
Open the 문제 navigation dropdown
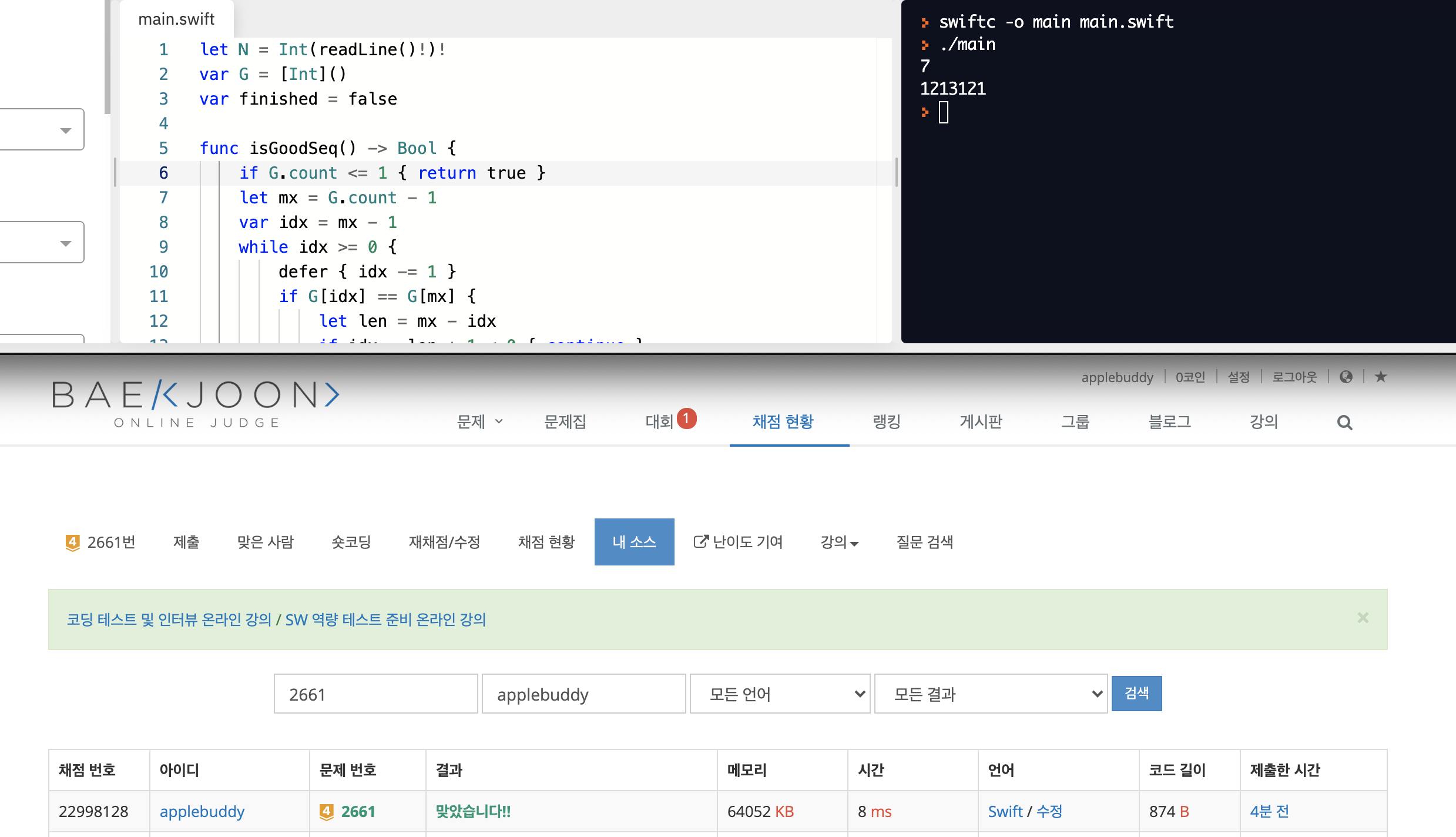click(479, 421)
